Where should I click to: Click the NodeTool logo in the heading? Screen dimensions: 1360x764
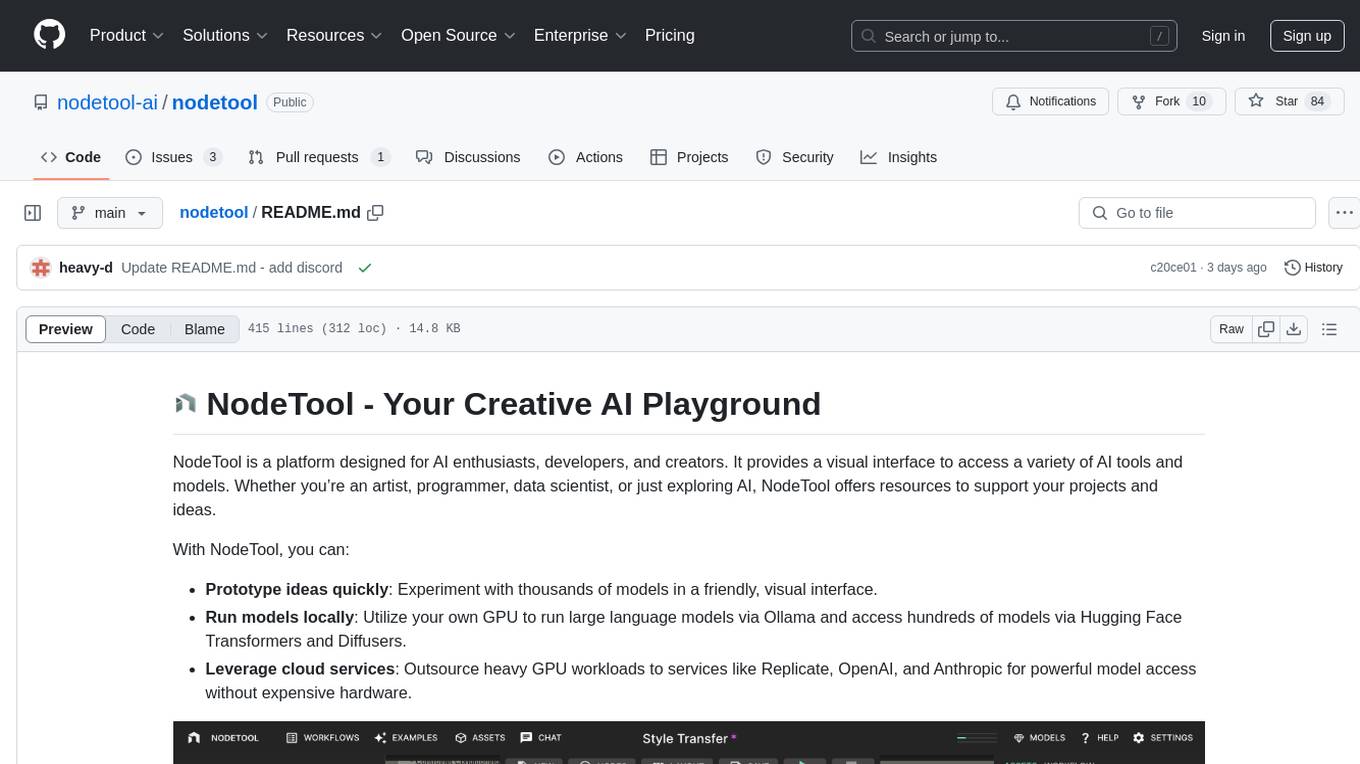[x=186, y=404]
